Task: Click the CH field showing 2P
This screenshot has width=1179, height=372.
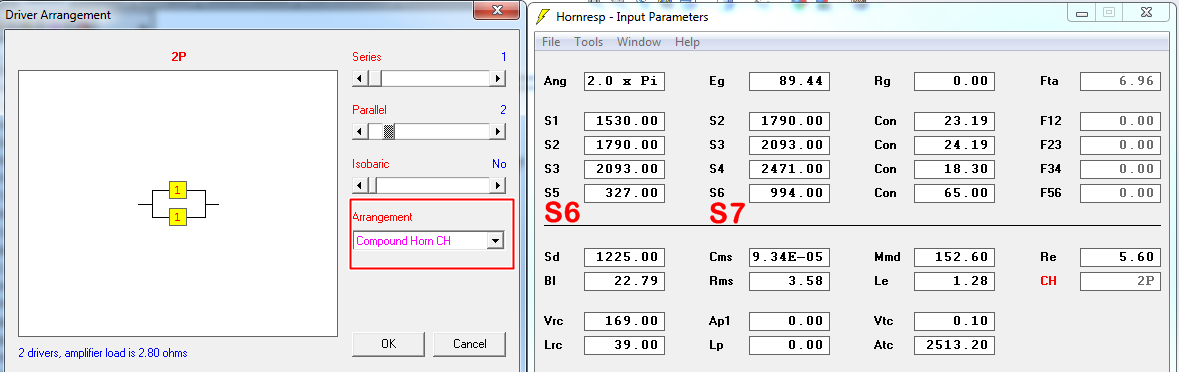Action: (1120, 281)
